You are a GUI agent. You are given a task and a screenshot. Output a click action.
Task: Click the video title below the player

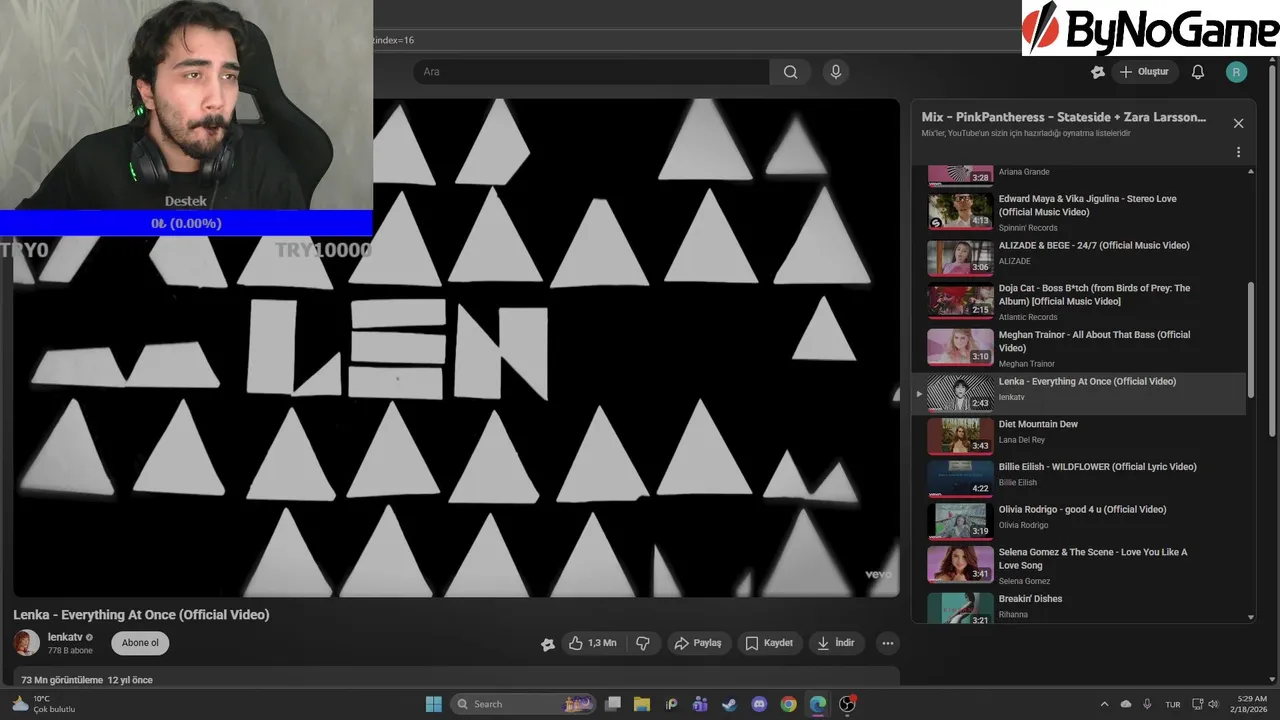click(x=141, y=615)
